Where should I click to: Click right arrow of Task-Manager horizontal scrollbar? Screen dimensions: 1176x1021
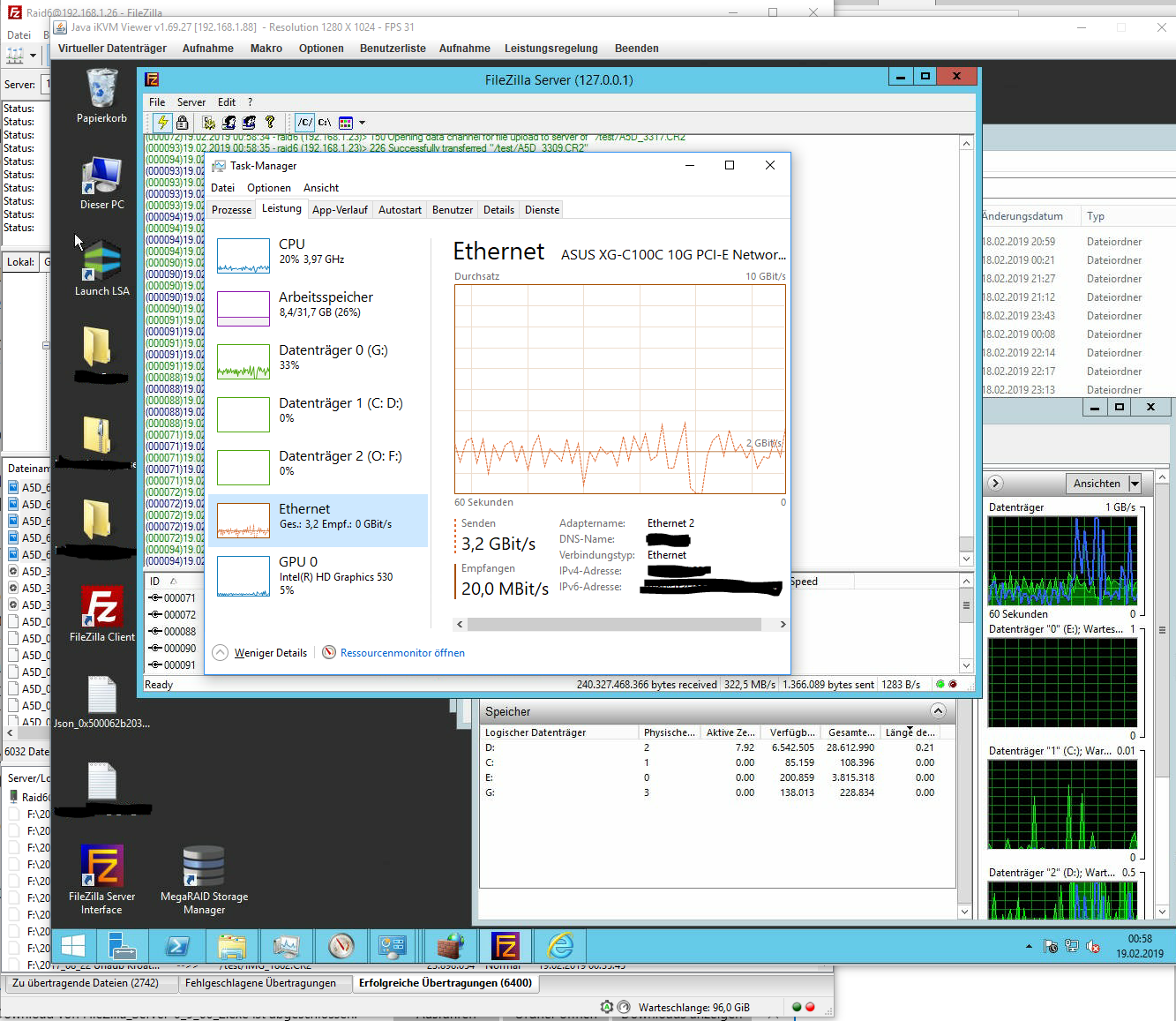pyautogui.click(x=783, y=625)
